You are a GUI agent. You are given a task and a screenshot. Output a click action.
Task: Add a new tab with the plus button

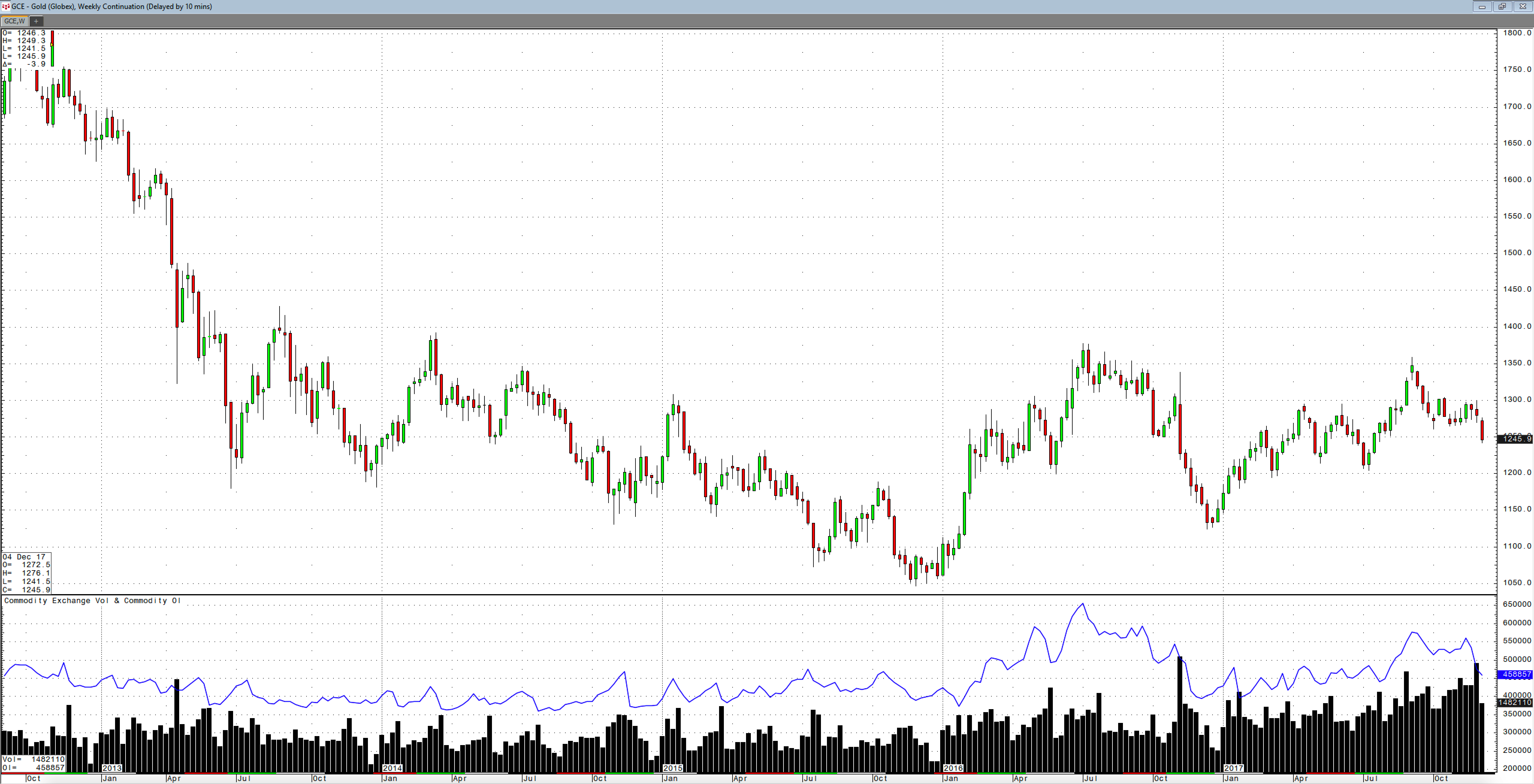(36, 21)
